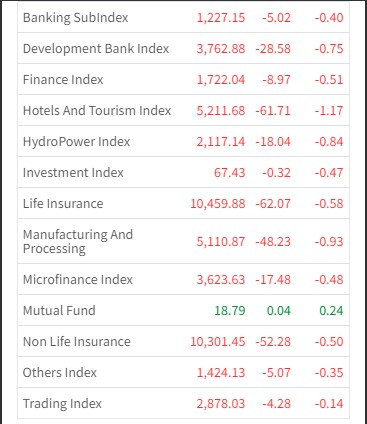This screenshot has height=424, width=367.
Task: Click the Microfinance Index name
Action: click(78, 280)
